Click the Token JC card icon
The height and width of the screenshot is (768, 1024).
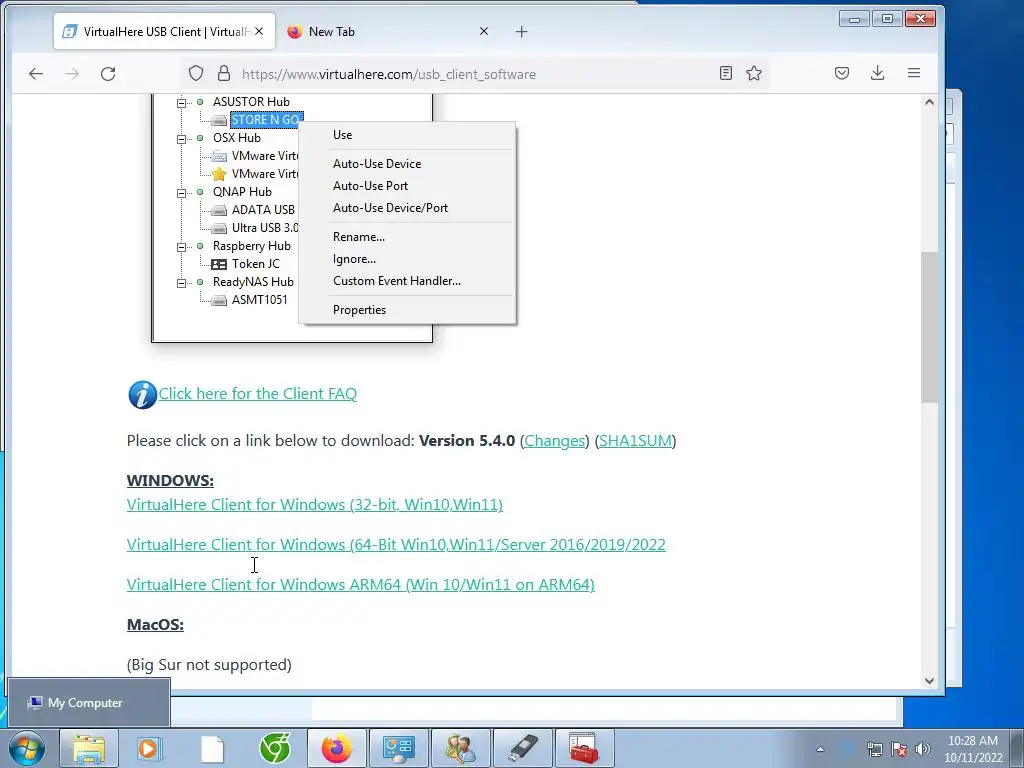[219, 264]
